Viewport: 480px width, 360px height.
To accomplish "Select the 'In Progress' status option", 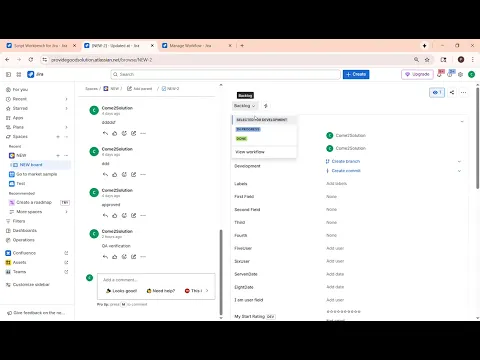I will 264,129.
